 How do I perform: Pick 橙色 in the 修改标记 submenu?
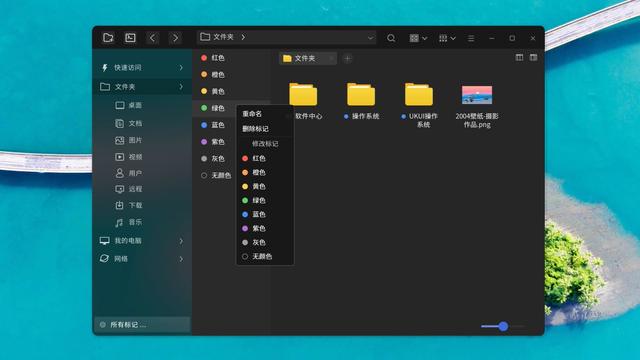click(x=265, y=172)
